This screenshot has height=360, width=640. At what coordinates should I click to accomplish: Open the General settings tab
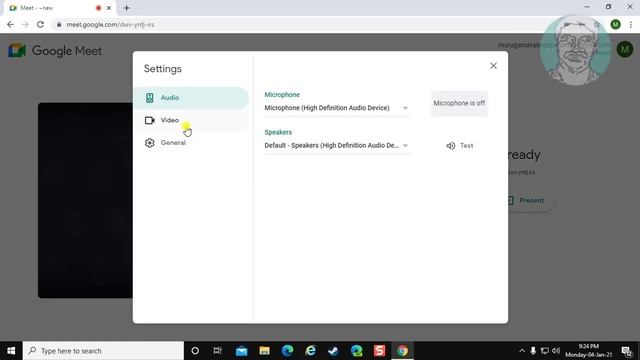coord(191,143)
